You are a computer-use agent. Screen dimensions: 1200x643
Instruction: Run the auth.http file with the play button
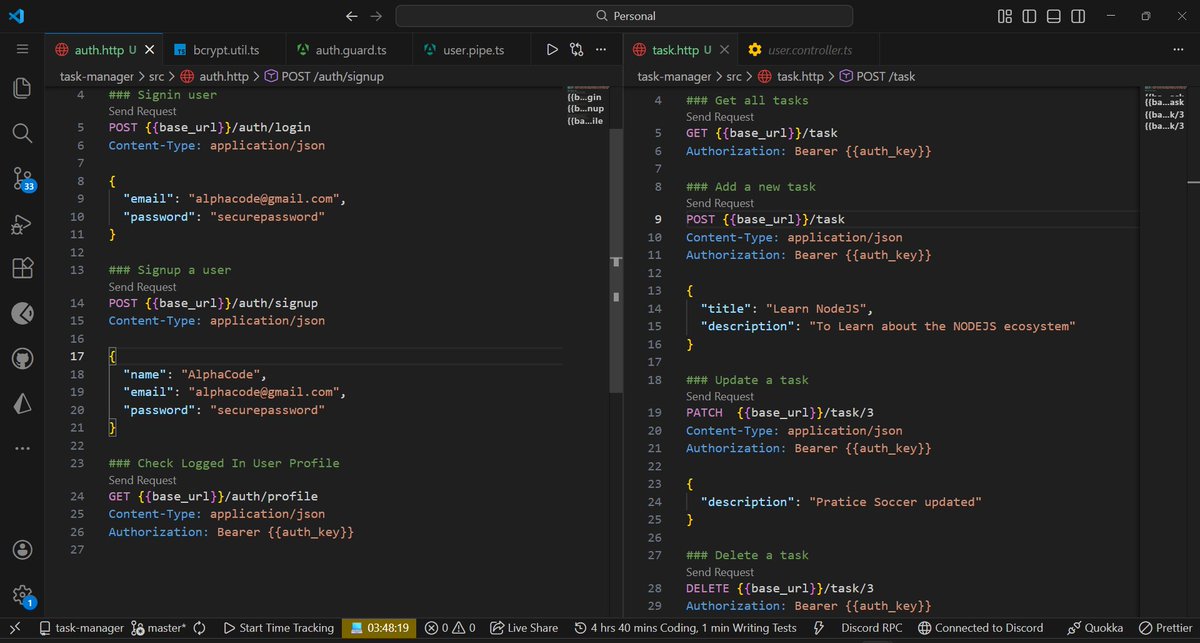pos(552,47)
